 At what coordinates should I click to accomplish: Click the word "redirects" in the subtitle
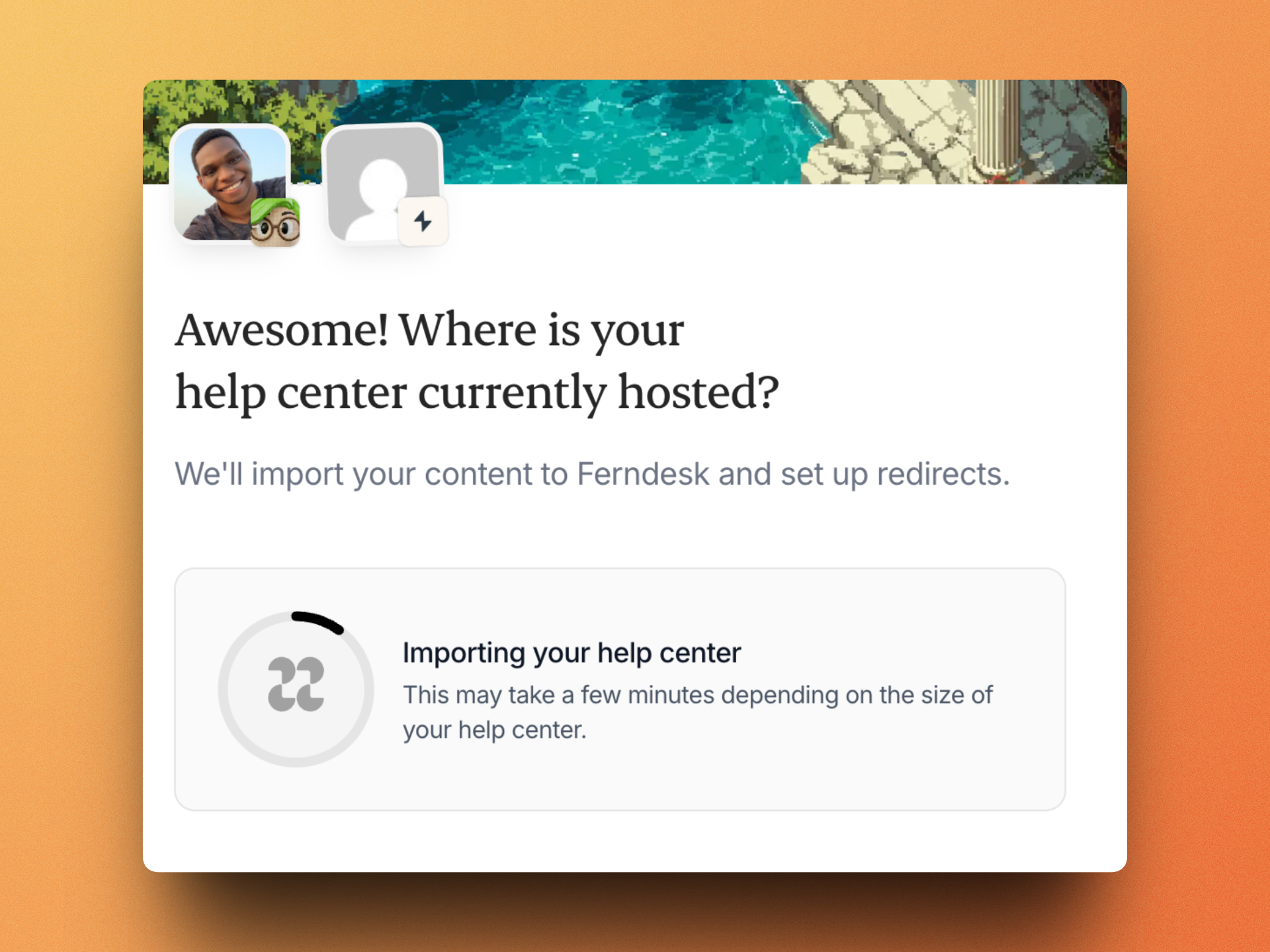click(943, 474)
